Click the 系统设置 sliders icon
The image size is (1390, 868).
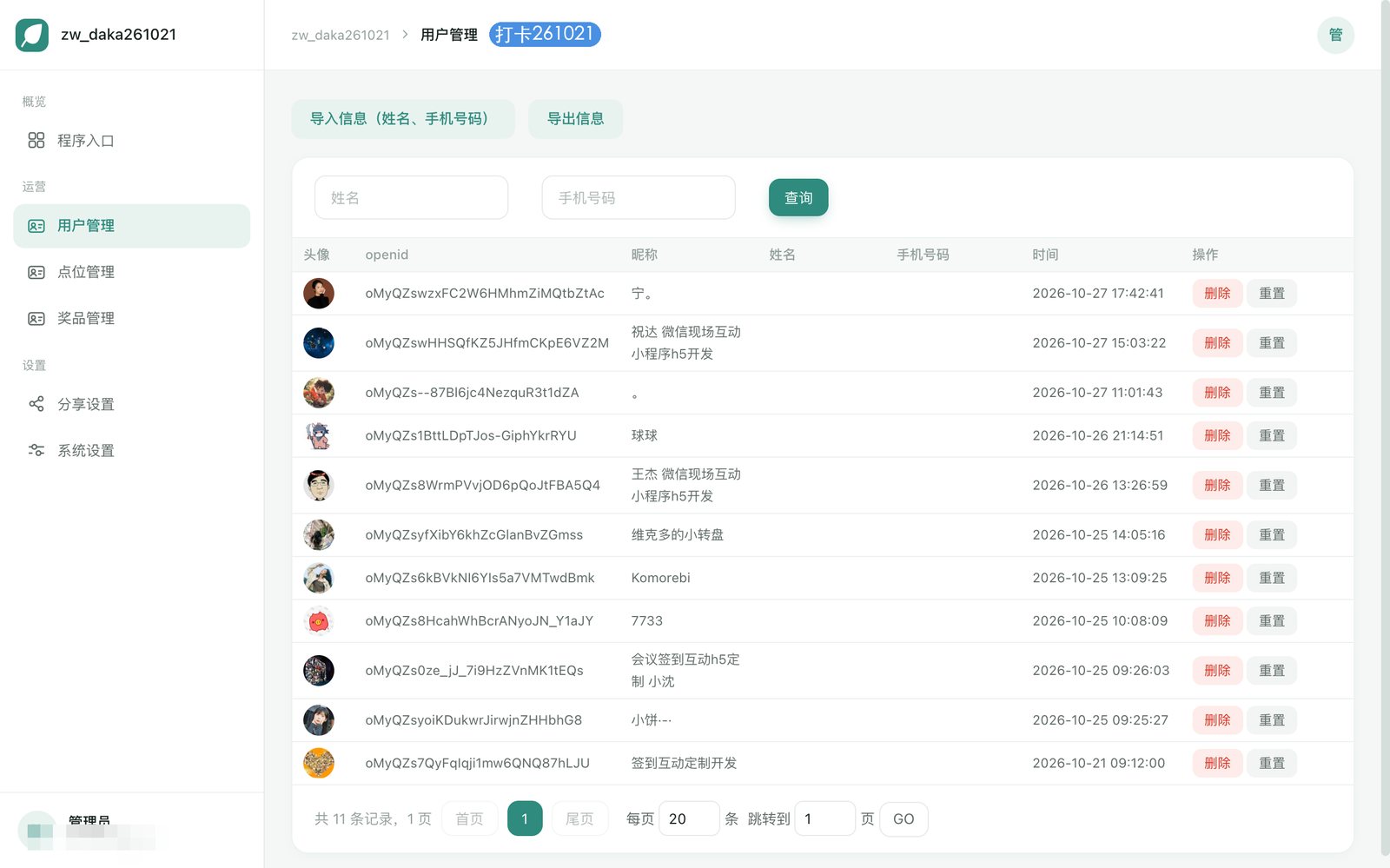(x=36, y=450)
